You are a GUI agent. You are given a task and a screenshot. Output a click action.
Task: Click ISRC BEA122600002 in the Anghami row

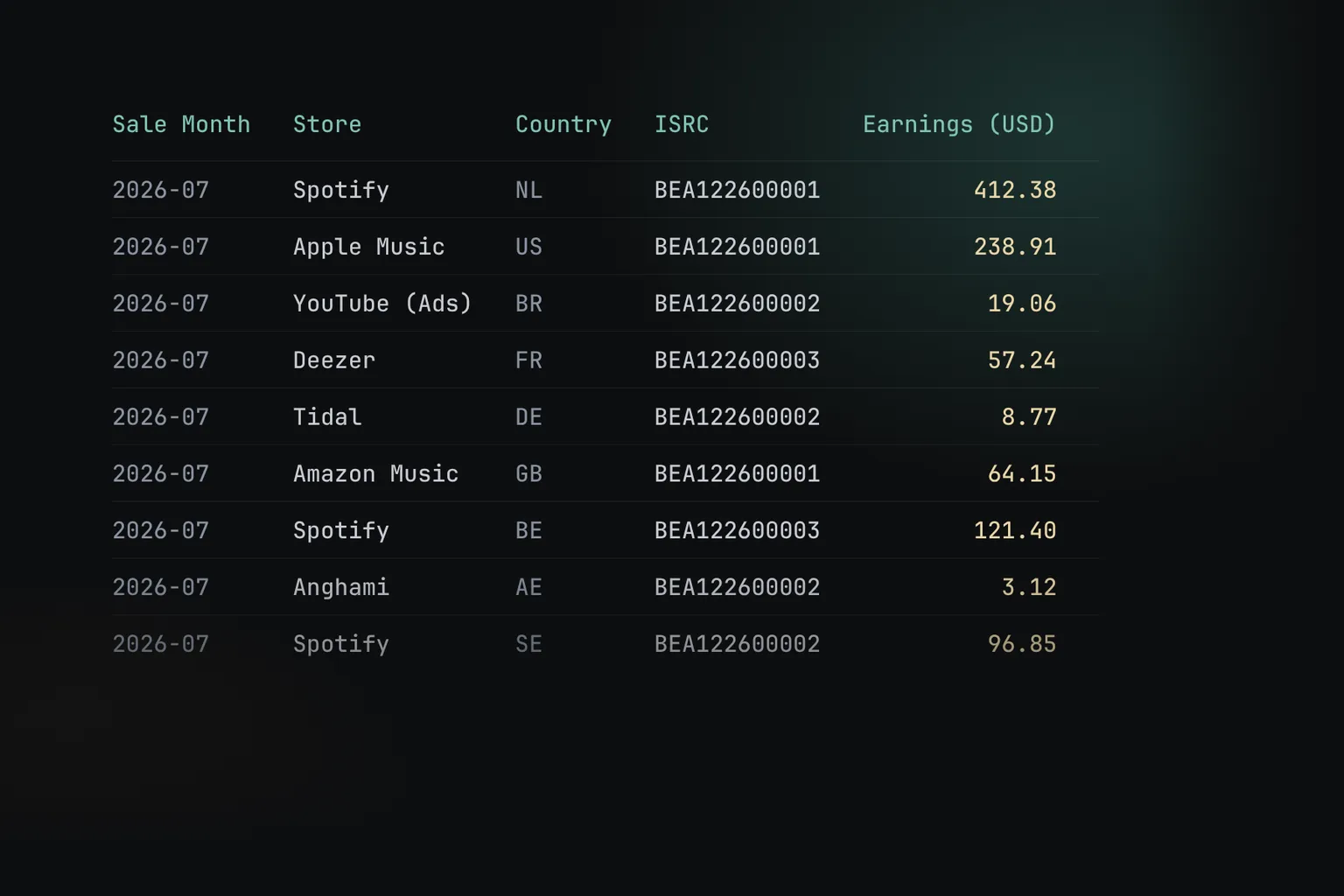pos(737,587)
